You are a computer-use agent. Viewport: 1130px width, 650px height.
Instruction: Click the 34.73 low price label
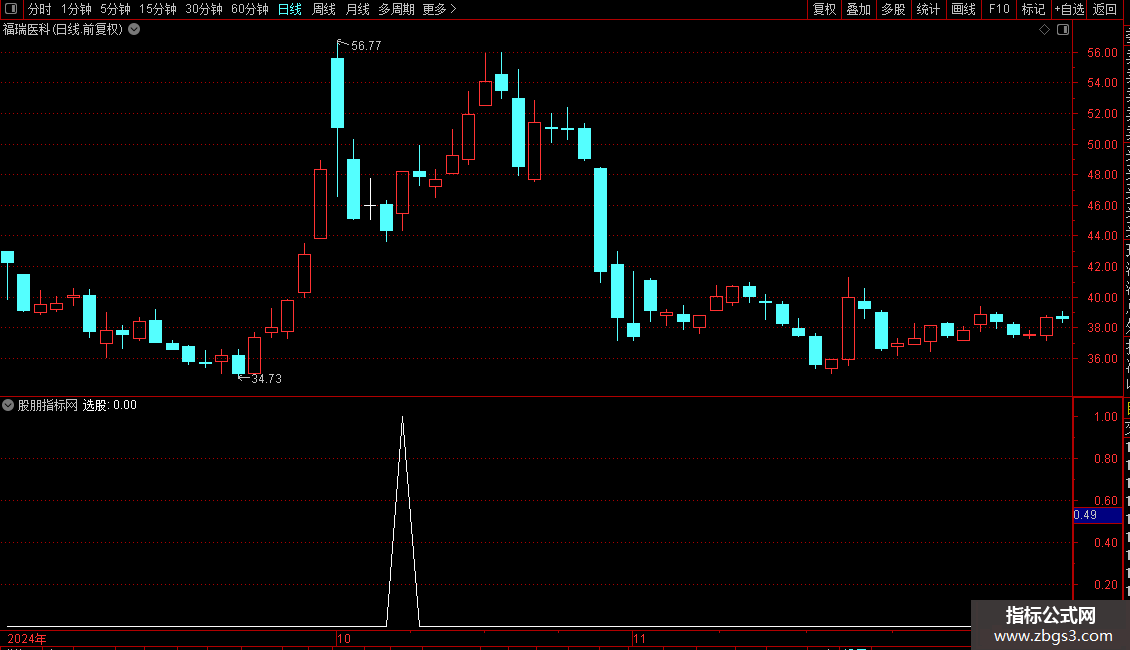click(266, 378)
